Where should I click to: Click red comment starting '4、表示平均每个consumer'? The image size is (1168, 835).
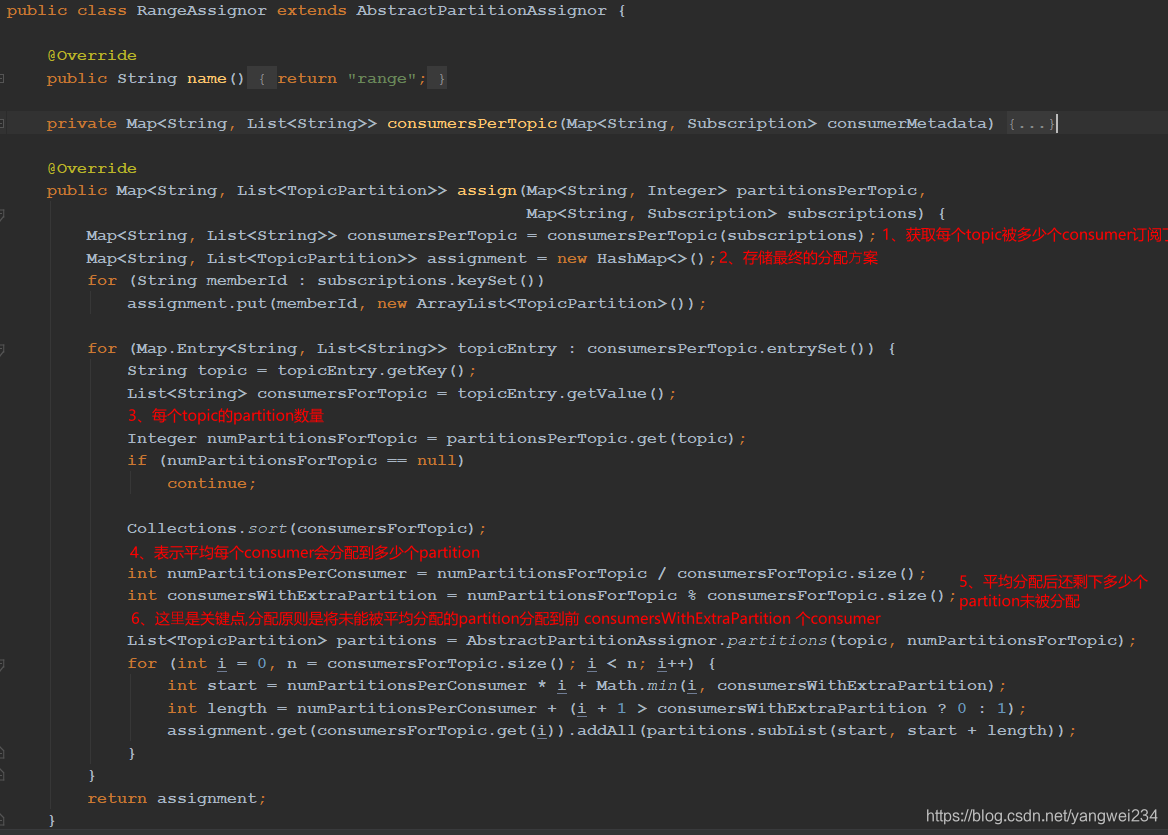(305, 553)
